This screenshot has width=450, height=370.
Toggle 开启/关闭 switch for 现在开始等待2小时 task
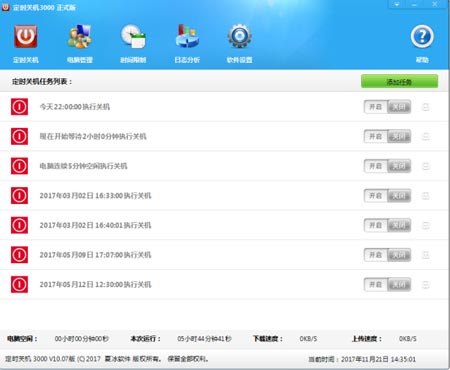[387, 137]
